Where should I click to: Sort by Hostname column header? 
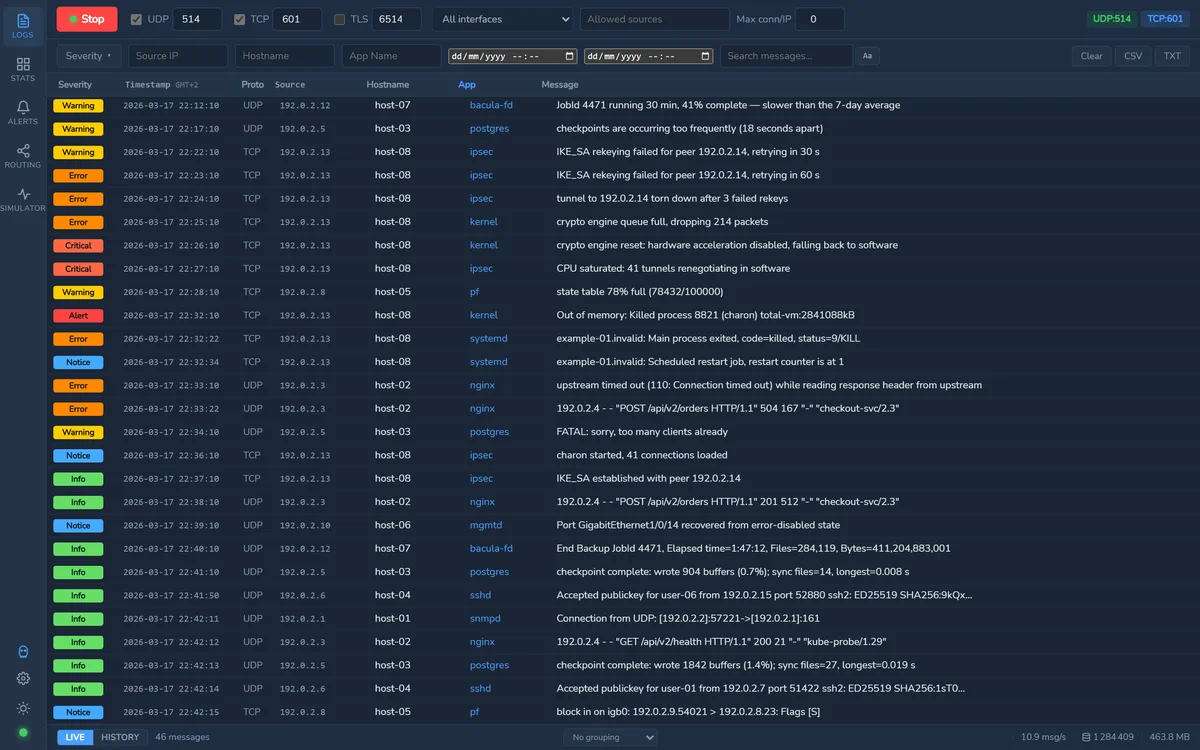tap(388, 85)
